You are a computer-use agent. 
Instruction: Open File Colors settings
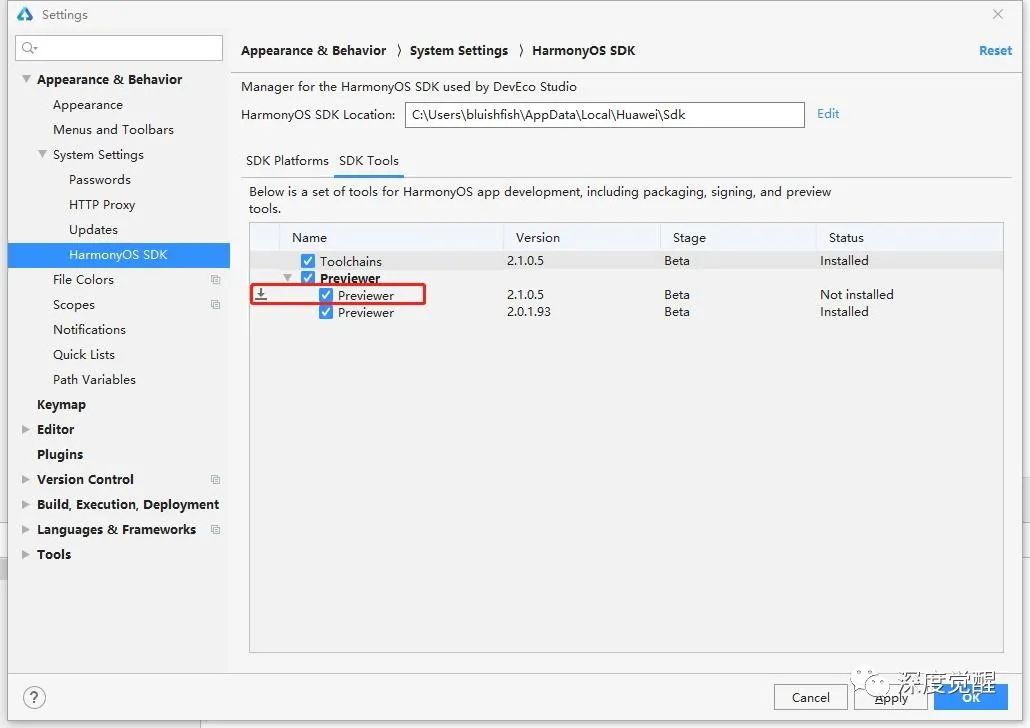point(83,280)
